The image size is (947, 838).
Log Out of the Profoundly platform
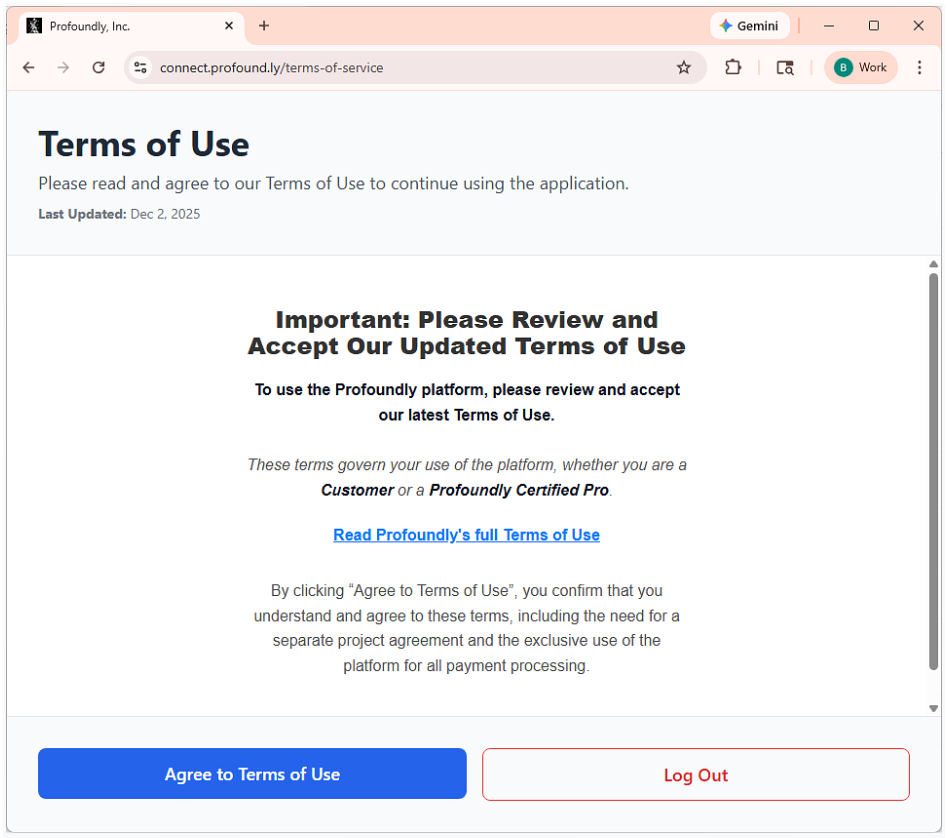coord(695,774)
